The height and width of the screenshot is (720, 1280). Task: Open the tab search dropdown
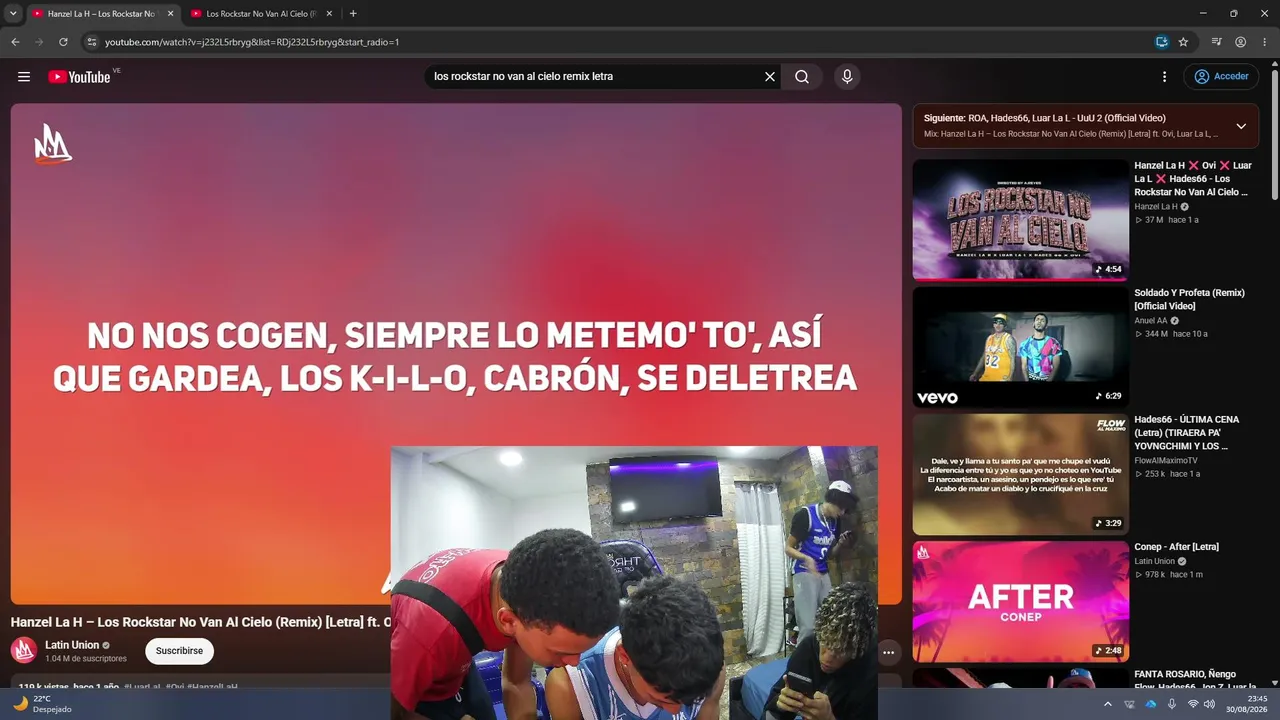[13, 14]
